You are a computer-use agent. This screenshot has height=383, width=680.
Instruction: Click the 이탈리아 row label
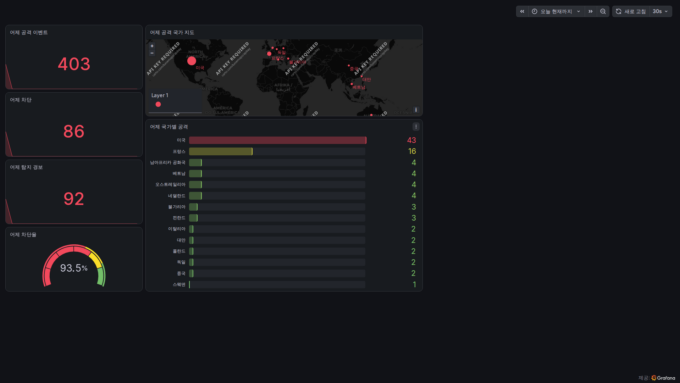tap(177, 229)
